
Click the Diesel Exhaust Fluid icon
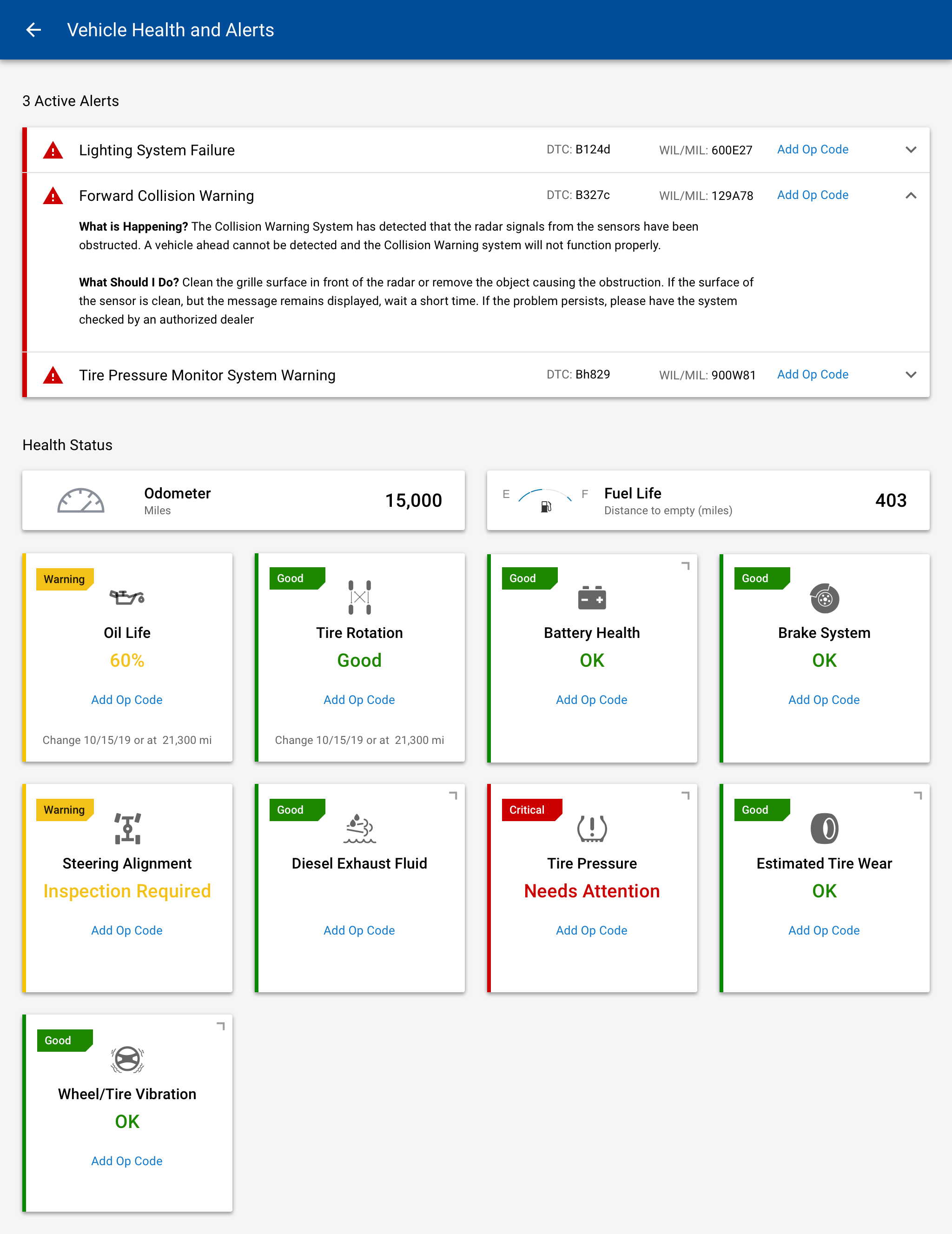pos(359,828)
